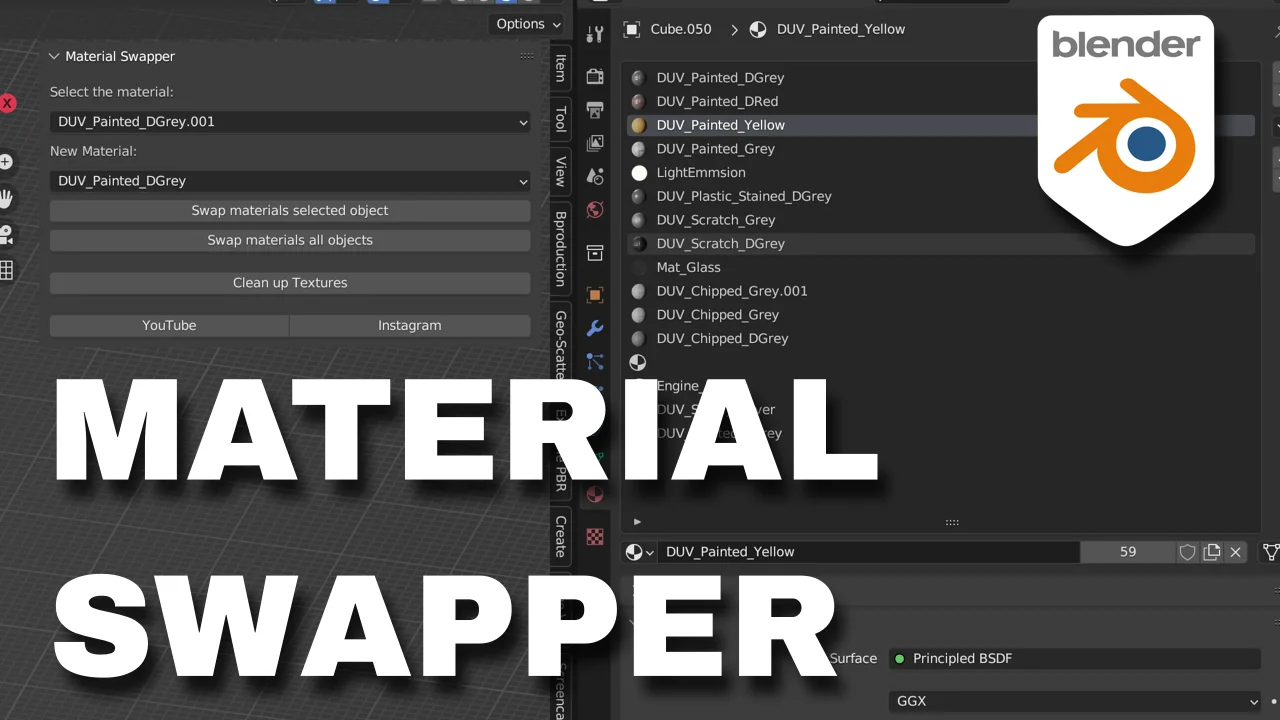Select DUV_Scratch_Grey in the material list
The height and width of the screenshot is (720, 1280).
(x=716, y=220)
